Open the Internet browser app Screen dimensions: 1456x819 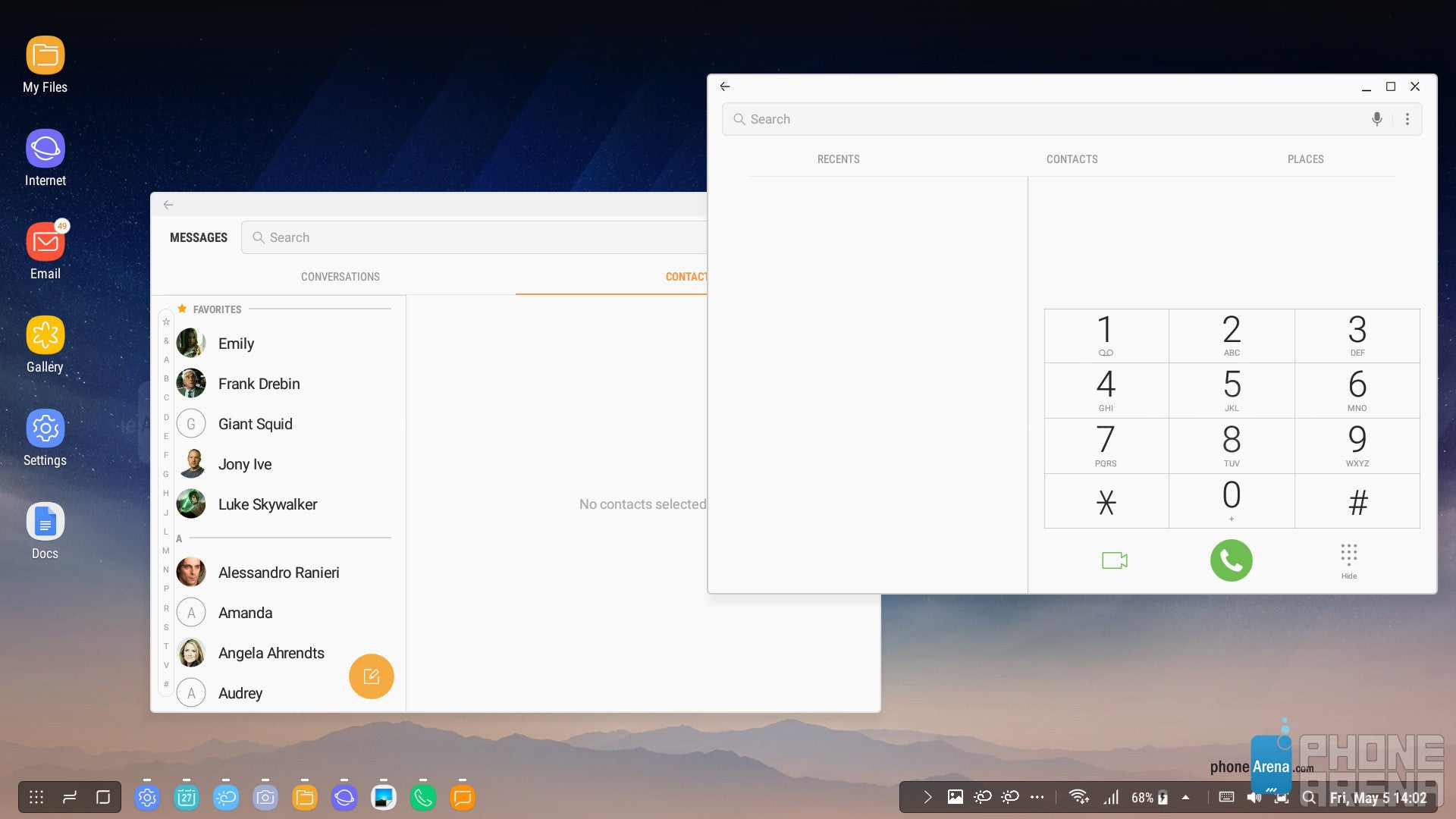pos(44,155)
